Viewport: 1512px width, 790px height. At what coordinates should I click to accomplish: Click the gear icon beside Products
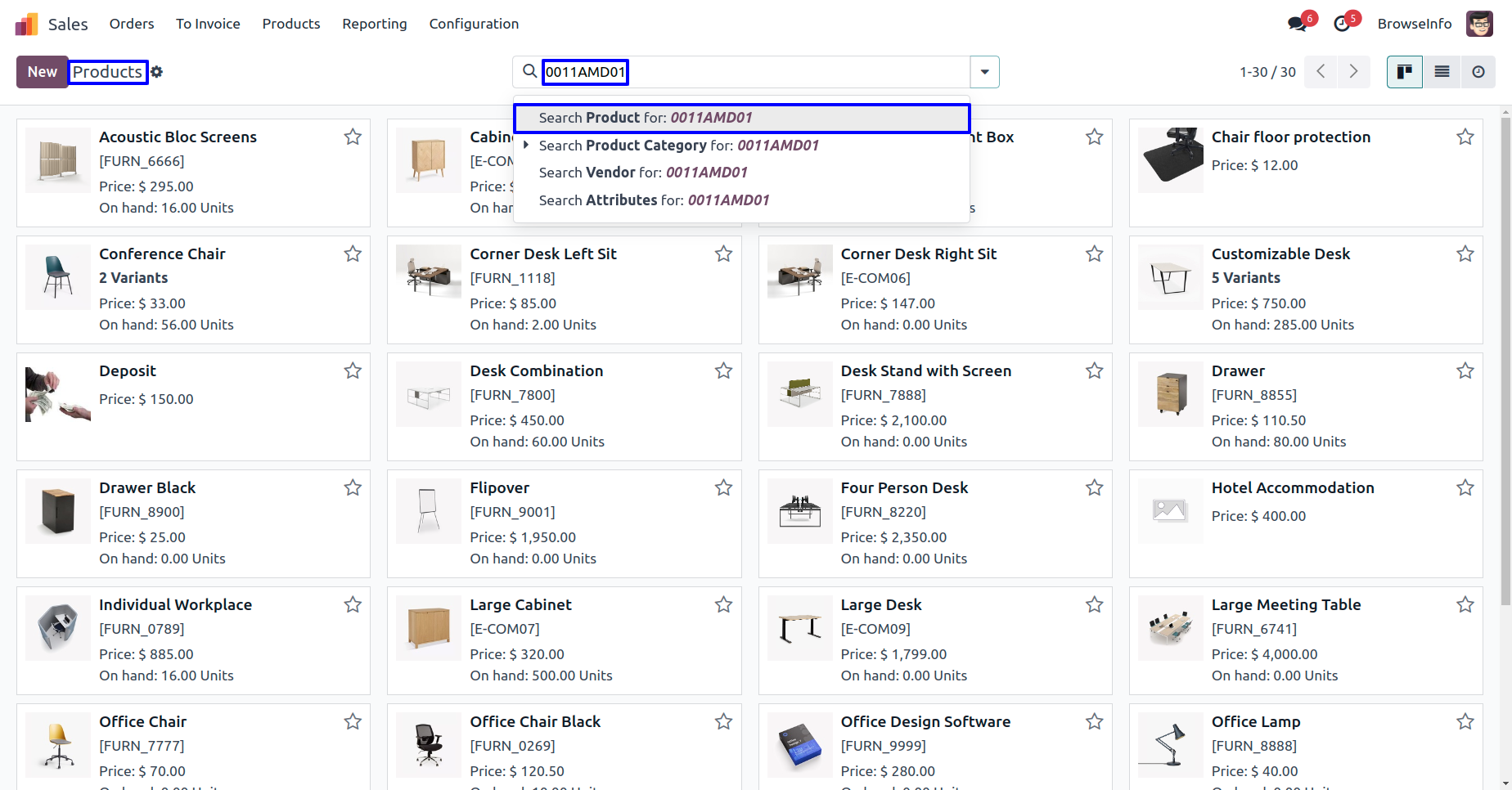click(x=157, y=72)
